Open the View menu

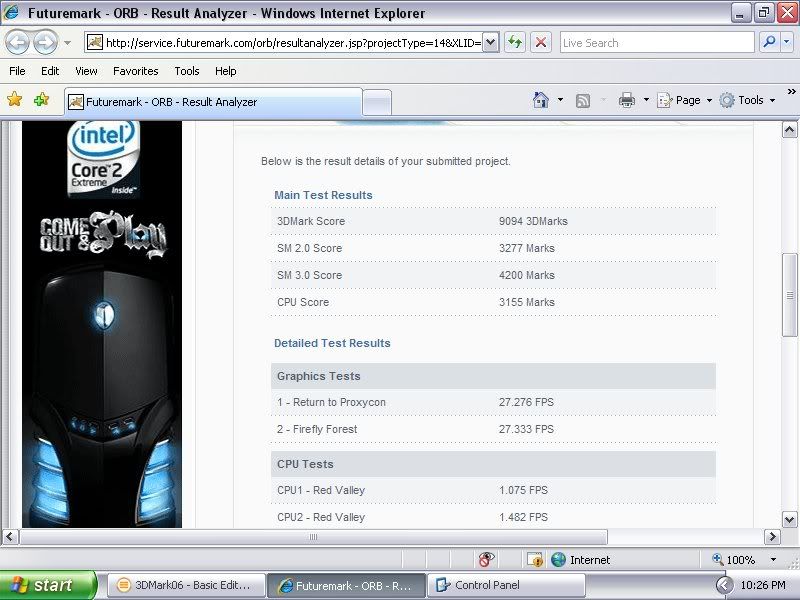(86, 71)
